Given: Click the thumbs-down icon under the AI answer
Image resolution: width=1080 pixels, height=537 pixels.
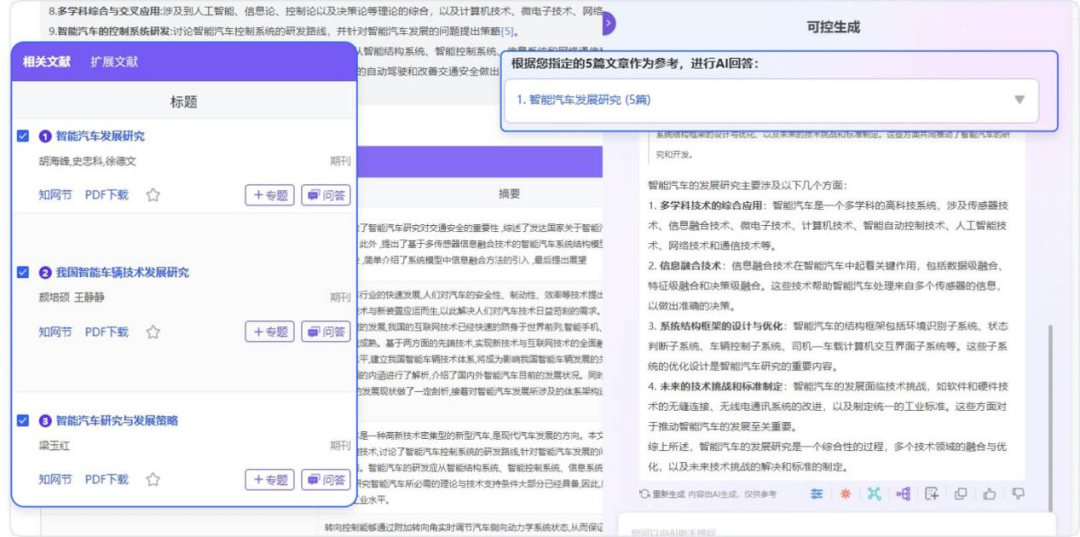Looking at the screenshot, I should click(x=1018, y=493).
